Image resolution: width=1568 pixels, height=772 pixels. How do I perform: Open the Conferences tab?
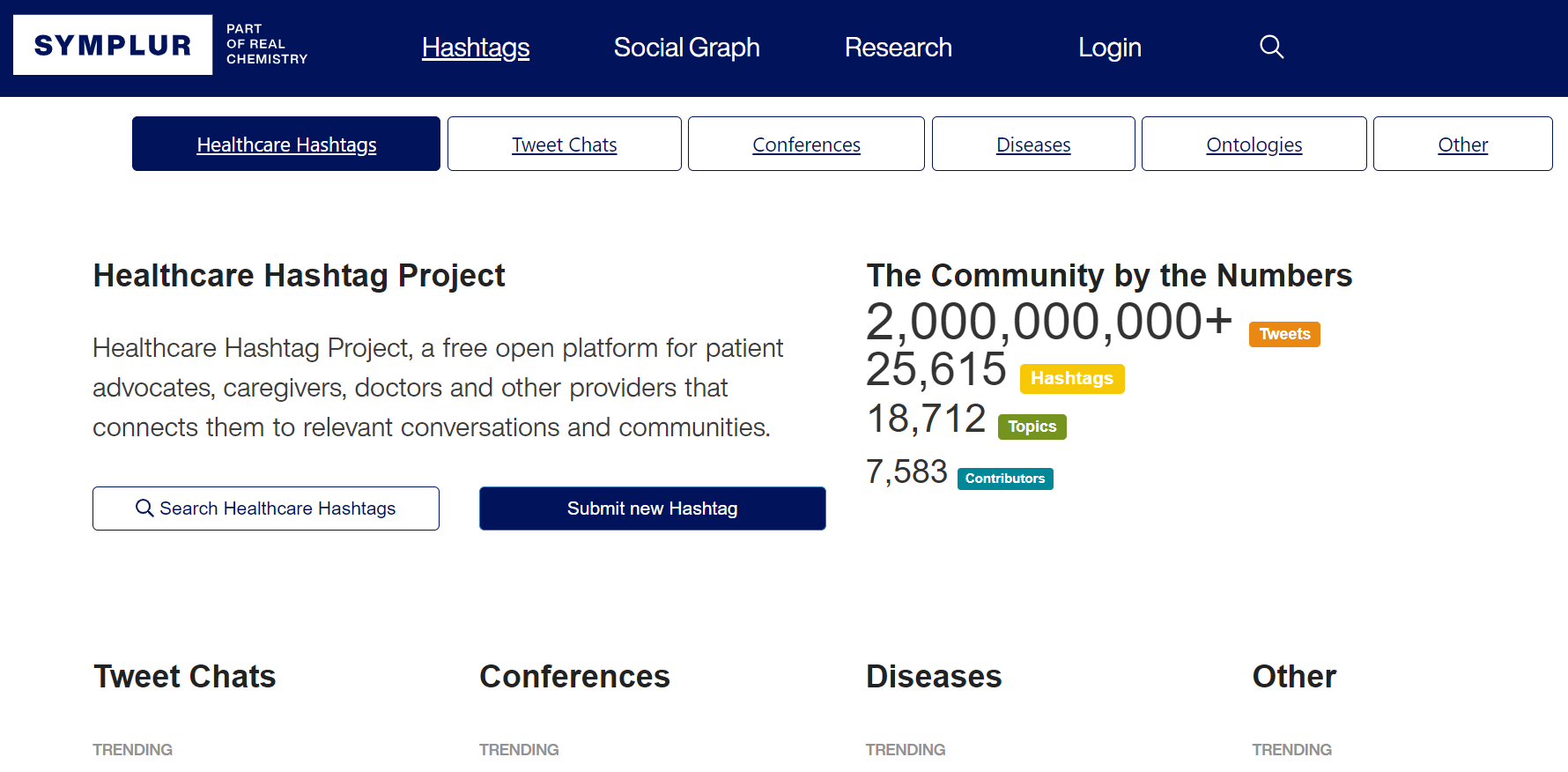pyautogui.click(x=806, y=145)
